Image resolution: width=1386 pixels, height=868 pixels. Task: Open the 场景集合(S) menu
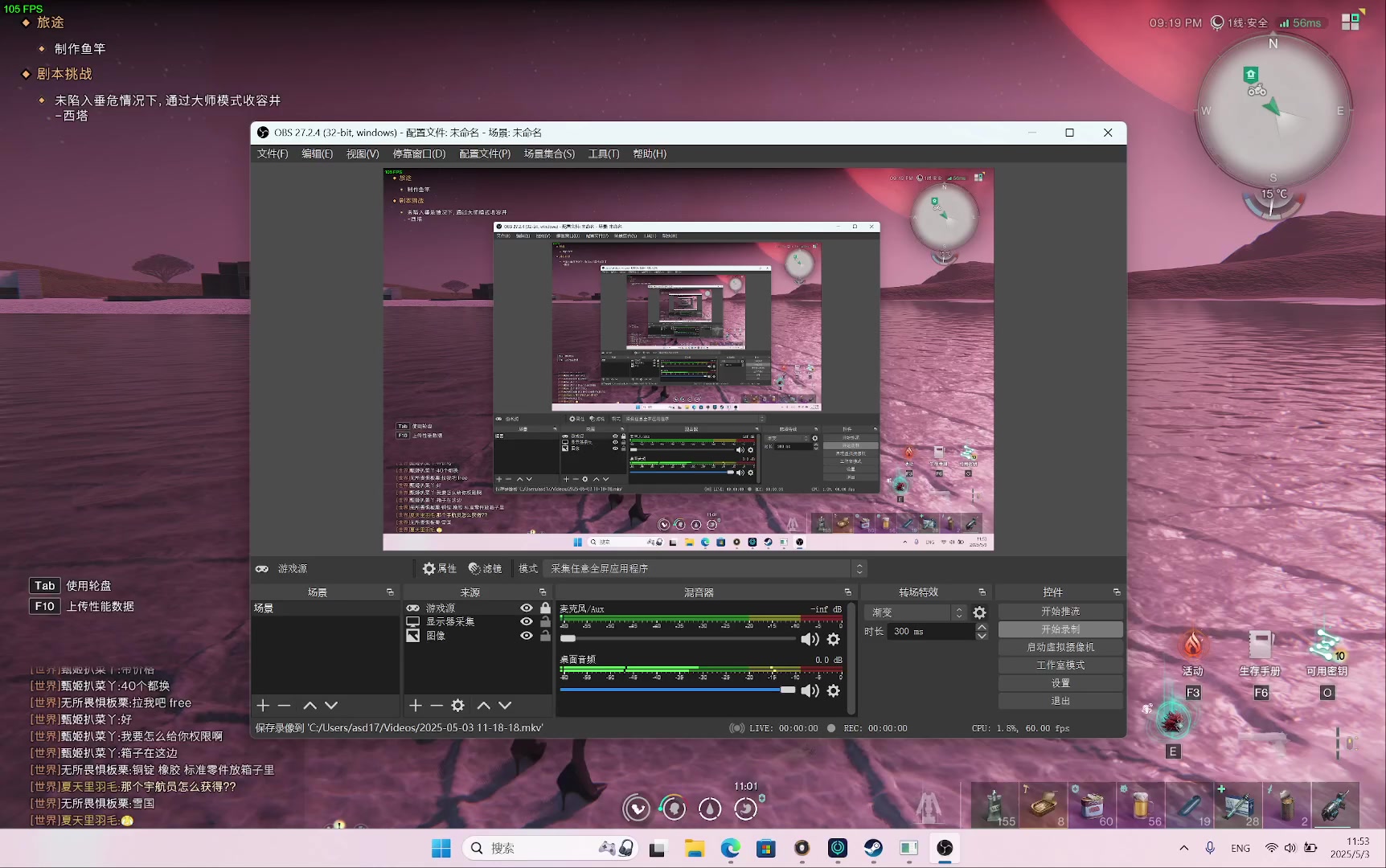[549, 154]
